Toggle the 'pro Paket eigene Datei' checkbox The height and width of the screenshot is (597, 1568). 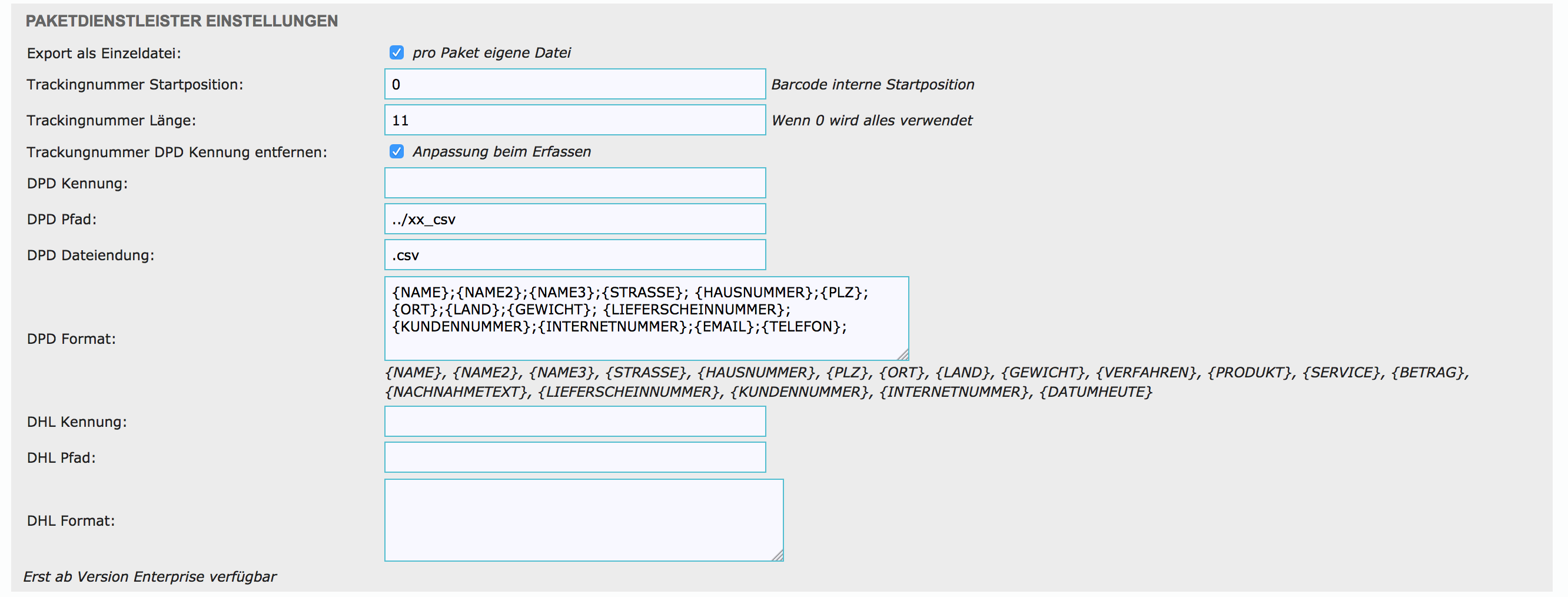coord(396,53)
